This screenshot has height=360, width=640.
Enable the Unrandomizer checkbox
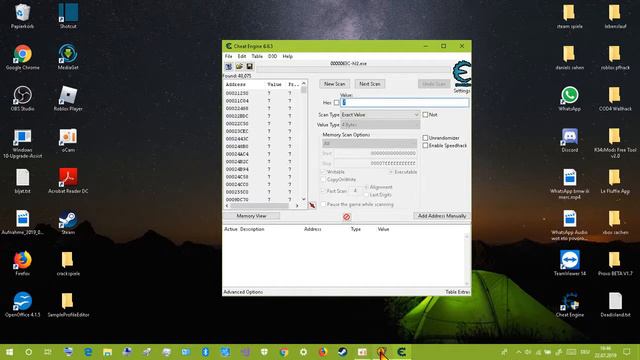(425, 138)
